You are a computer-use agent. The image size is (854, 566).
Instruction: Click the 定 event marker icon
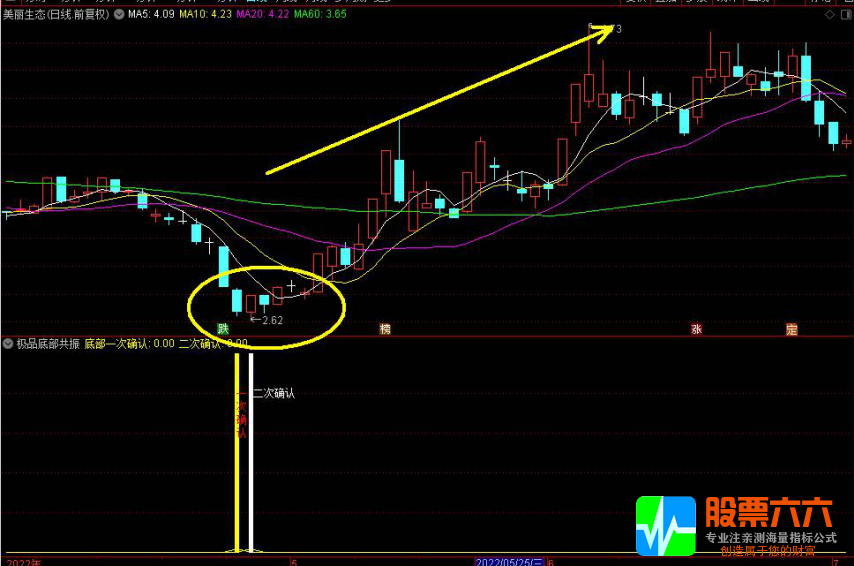tap(791, 329)
